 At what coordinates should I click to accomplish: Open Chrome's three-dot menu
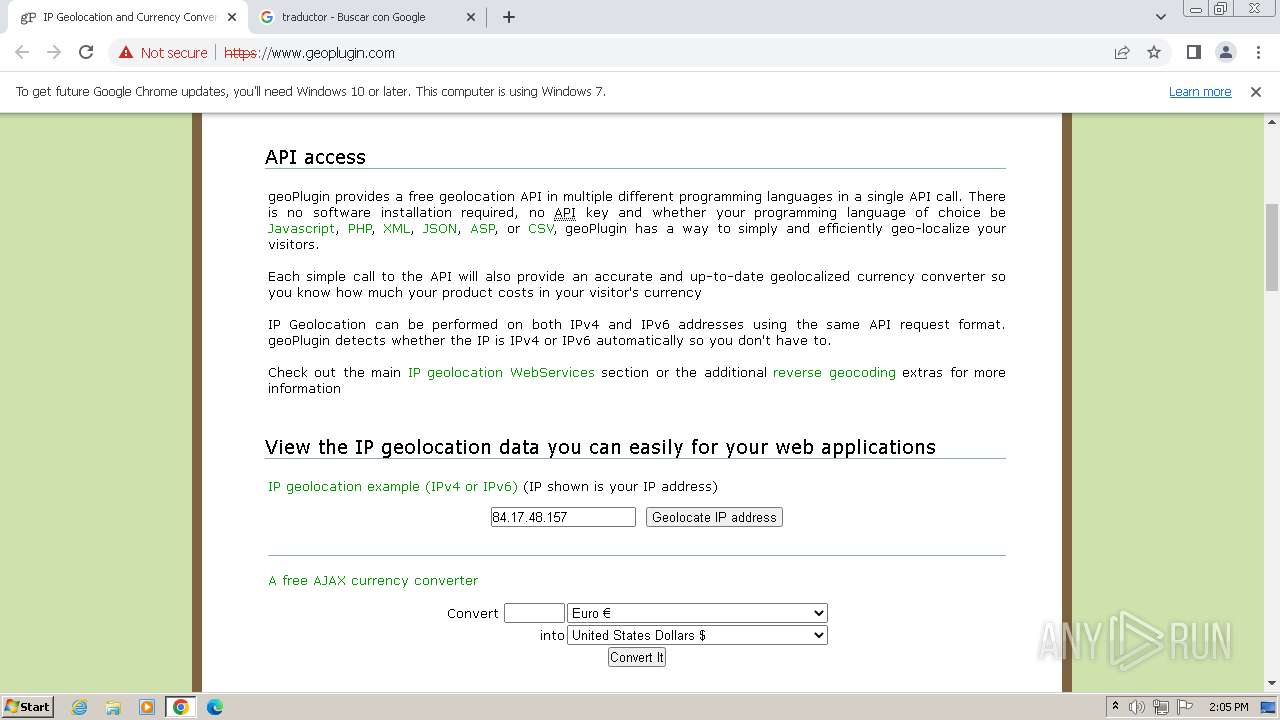click(x=1258, y=53)
